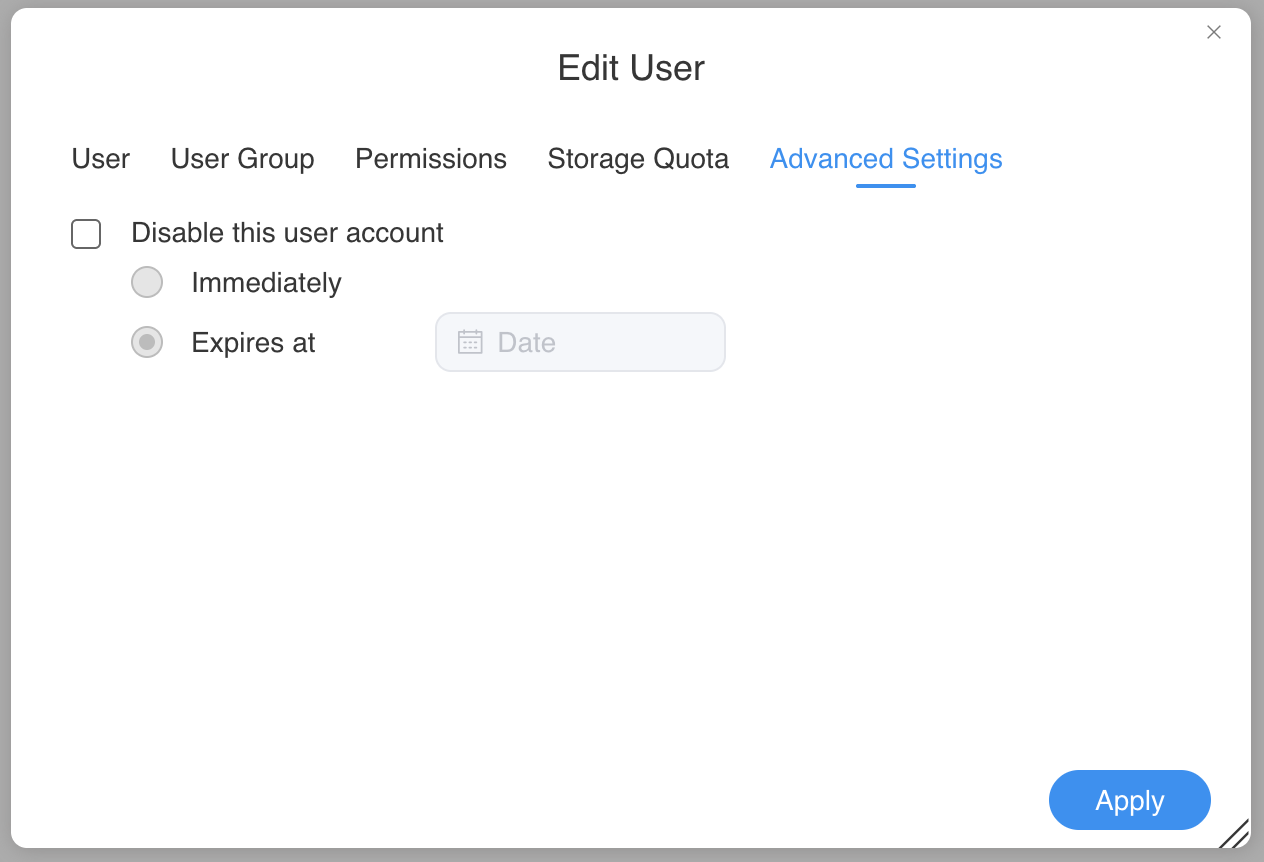Click the 'Date' placeholder text
The image size is (1264, 862).
526,343
